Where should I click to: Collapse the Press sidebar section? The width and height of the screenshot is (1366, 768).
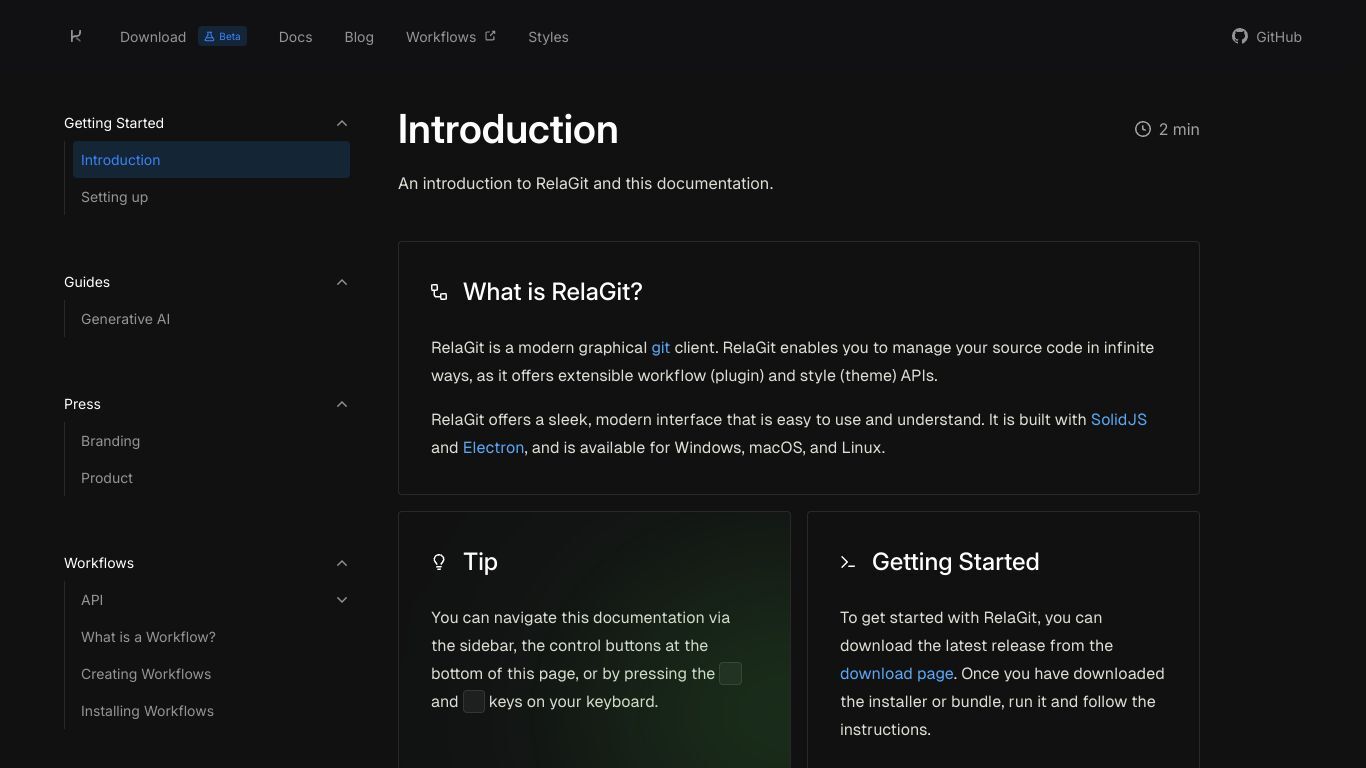click(342, 404)
